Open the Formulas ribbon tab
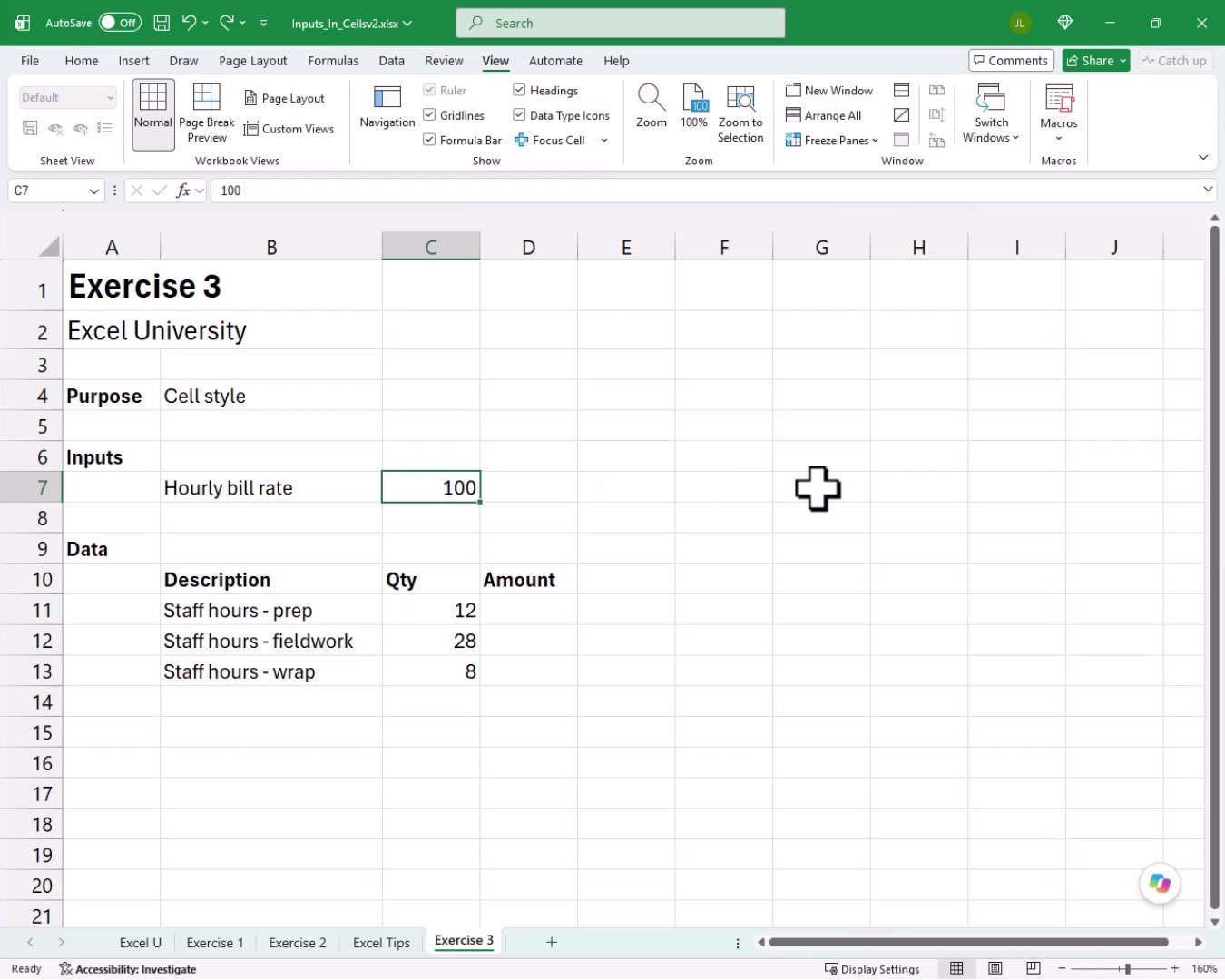The image size is (1225, 980). (333, 61)
